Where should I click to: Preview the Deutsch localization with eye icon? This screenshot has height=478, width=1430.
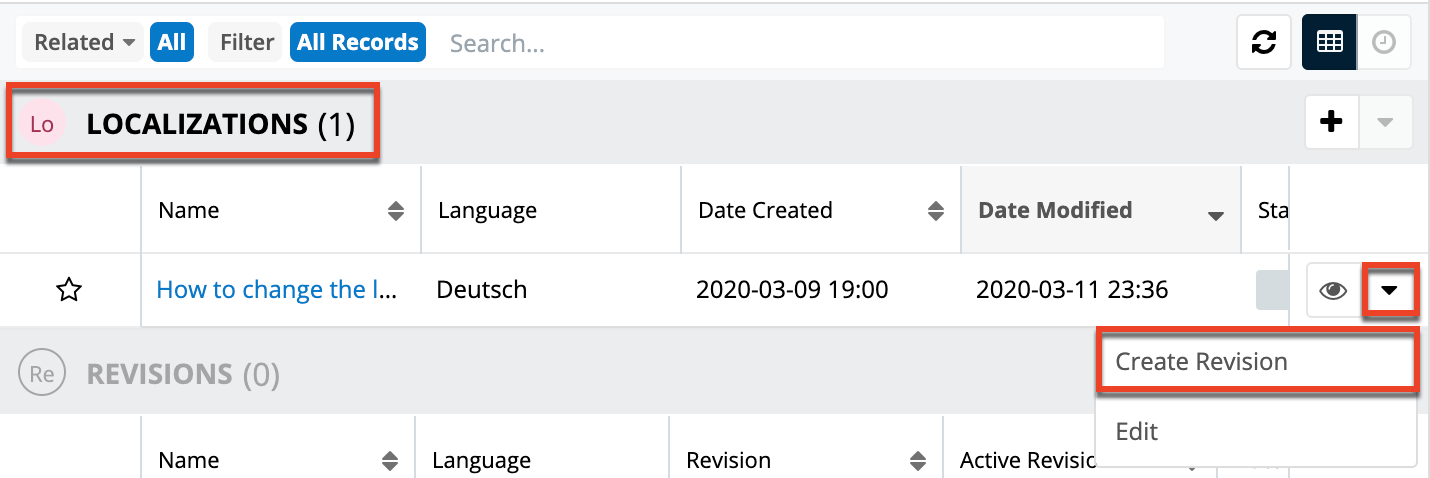tap(1333, 291)
